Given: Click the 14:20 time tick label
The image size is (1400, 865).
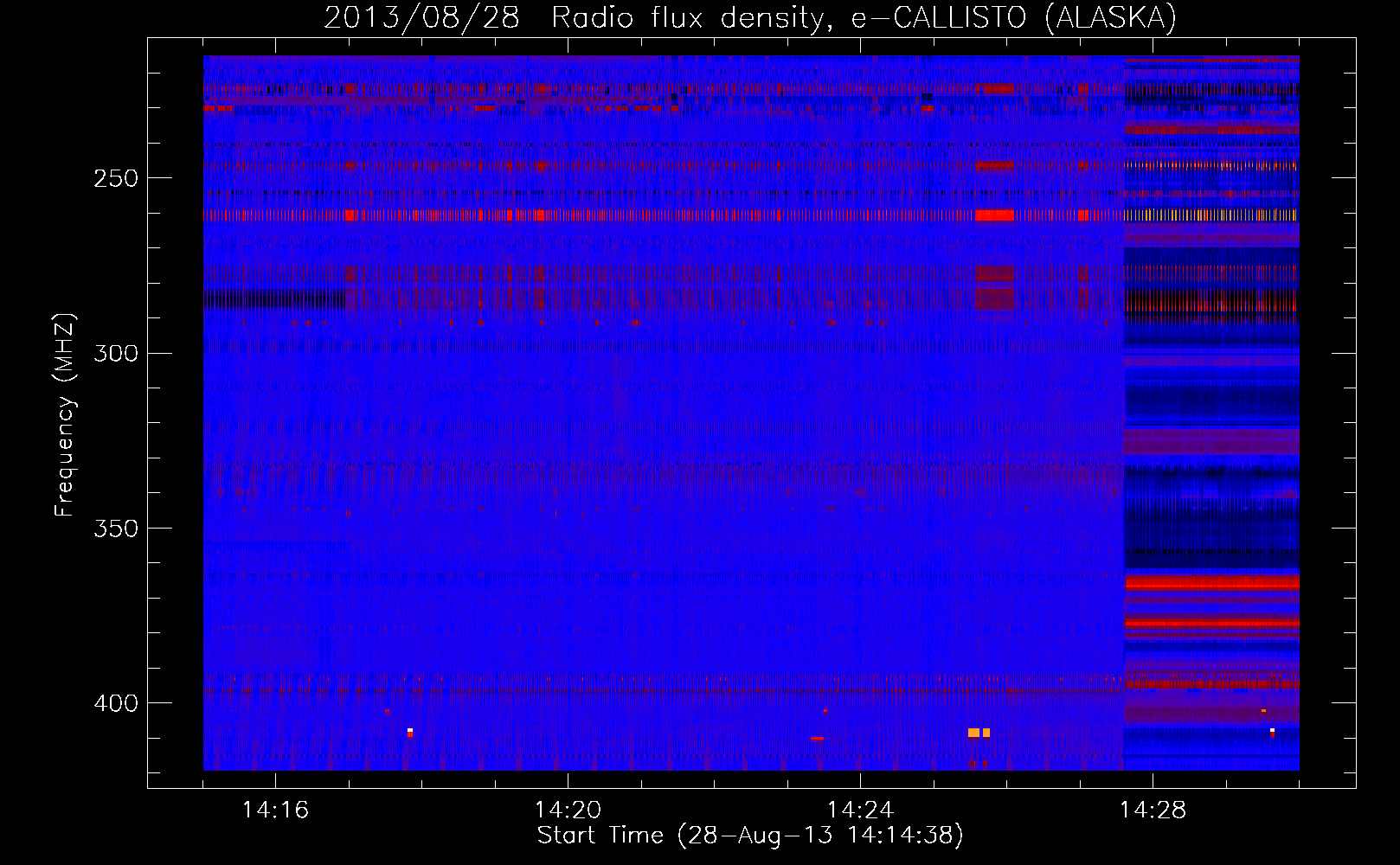Looking at the screenshot, I should point(568,811).
